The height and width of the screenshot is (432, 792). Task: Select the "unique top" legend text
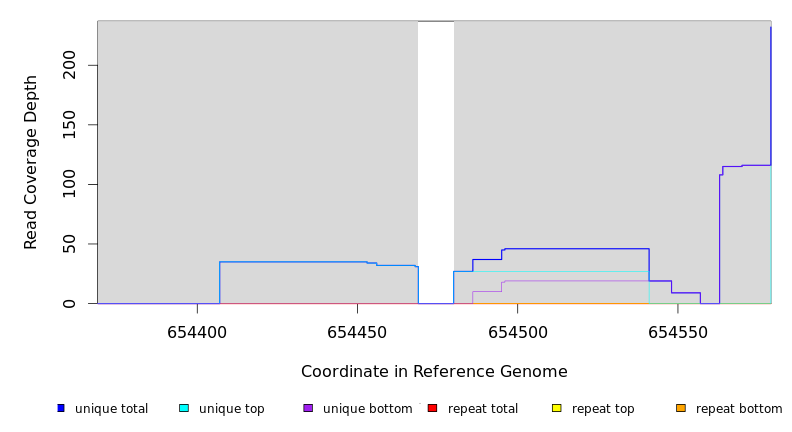point(232,409)
